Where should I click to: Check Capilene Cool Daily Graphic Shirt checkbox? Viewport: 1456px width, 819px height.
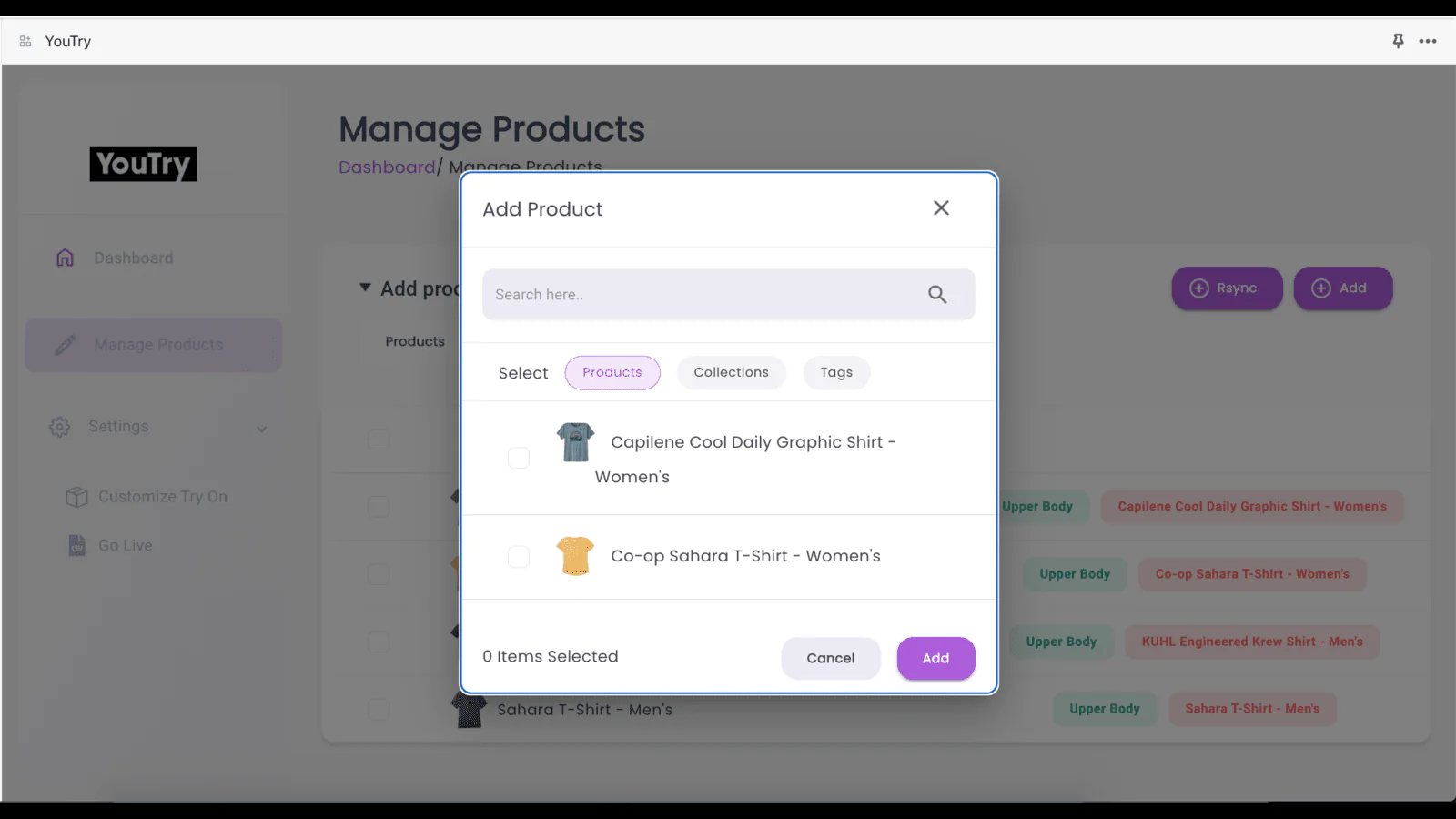tap(519, 458)
